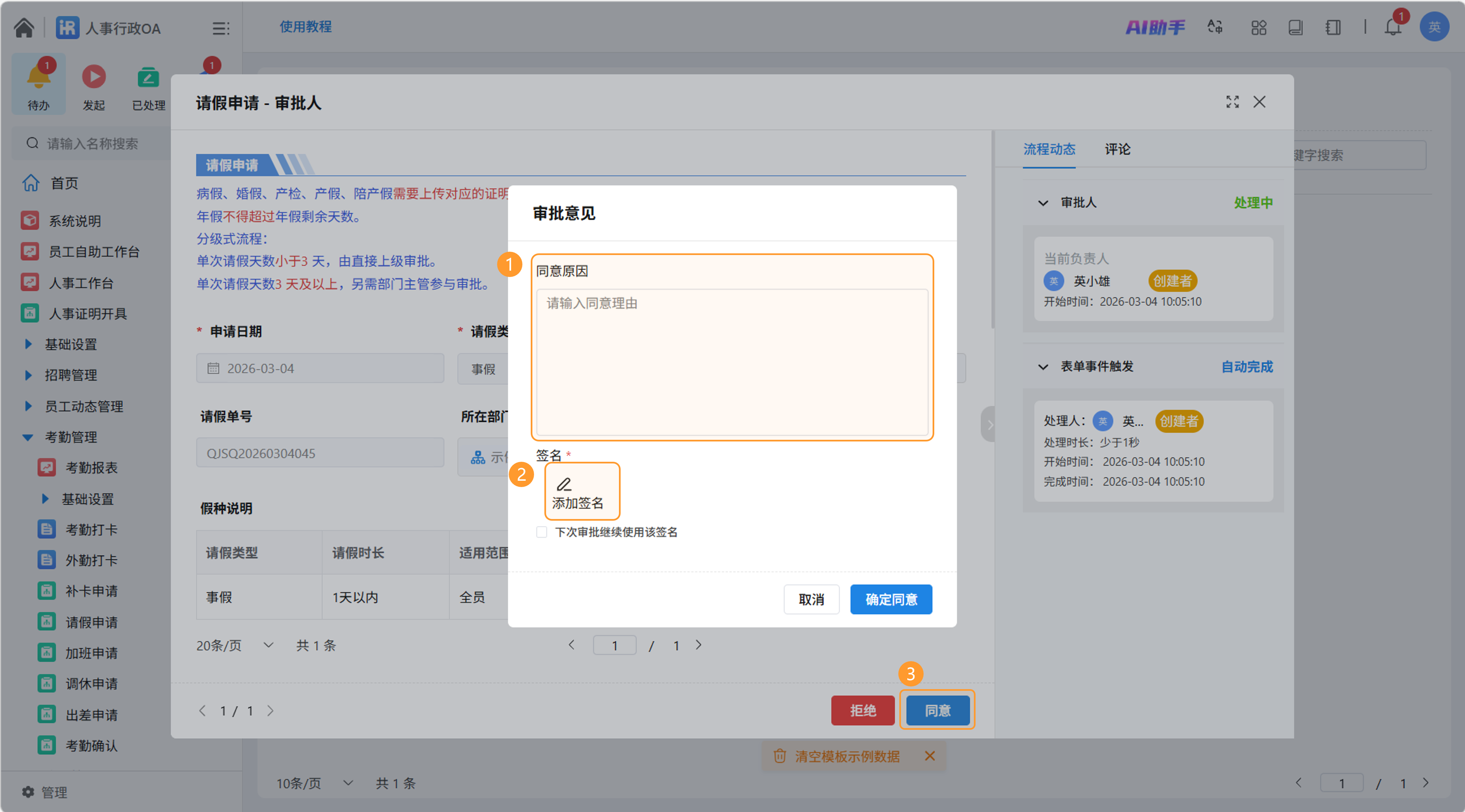Collapse the sidebar using menu toggle icon
The image size is (1465, 812).
(x=221, y=28)
